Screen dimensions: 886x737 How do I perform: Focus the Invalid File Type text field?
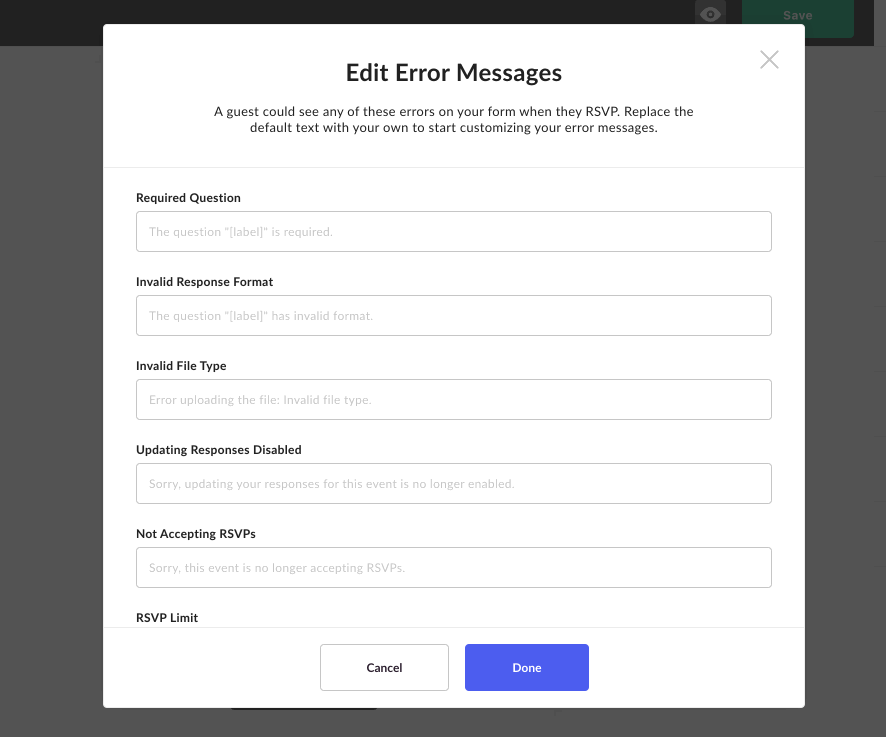(454, 400)
